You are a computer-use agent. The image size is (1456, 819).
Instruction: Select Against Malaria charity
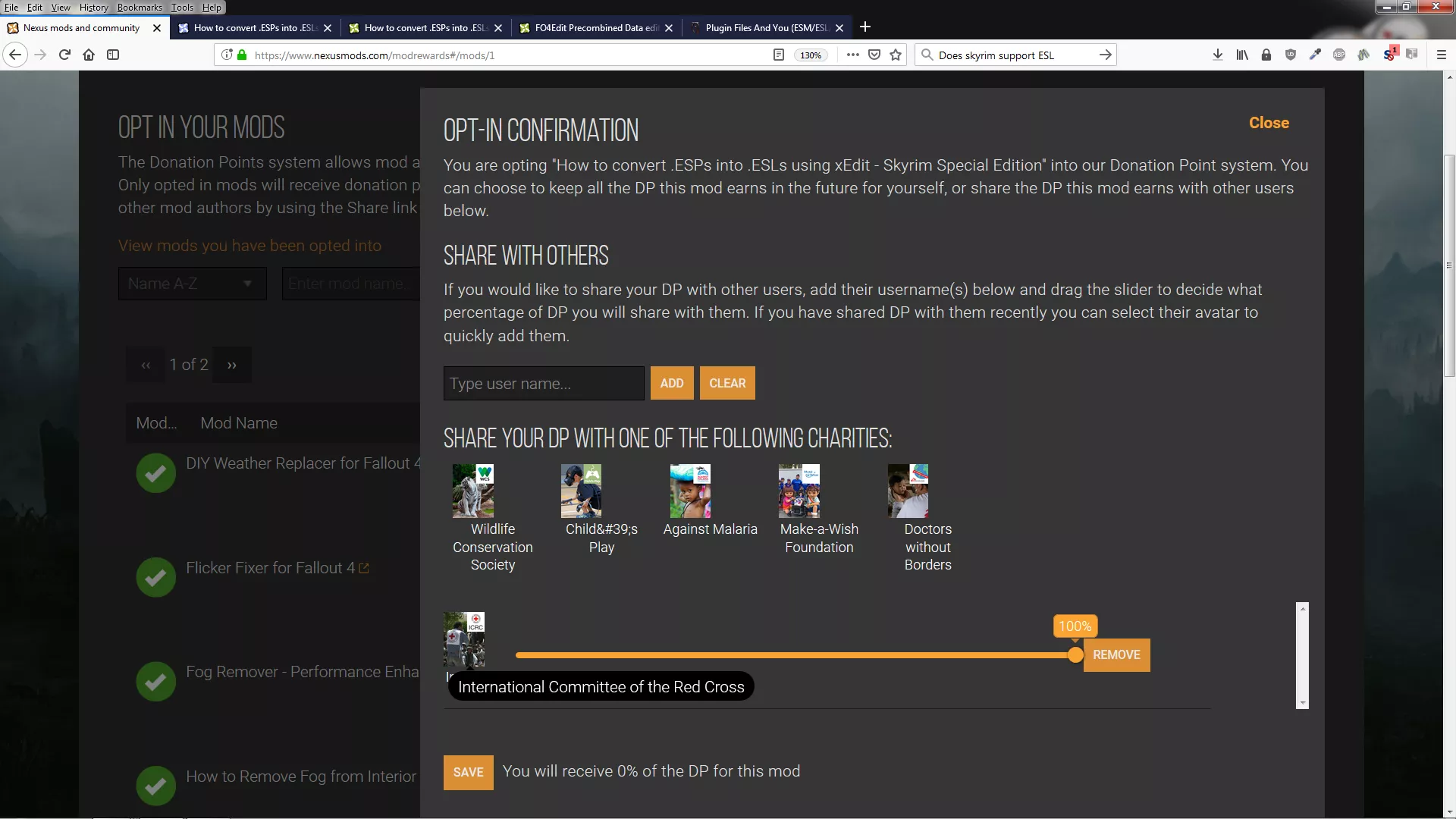pos(690,491)
